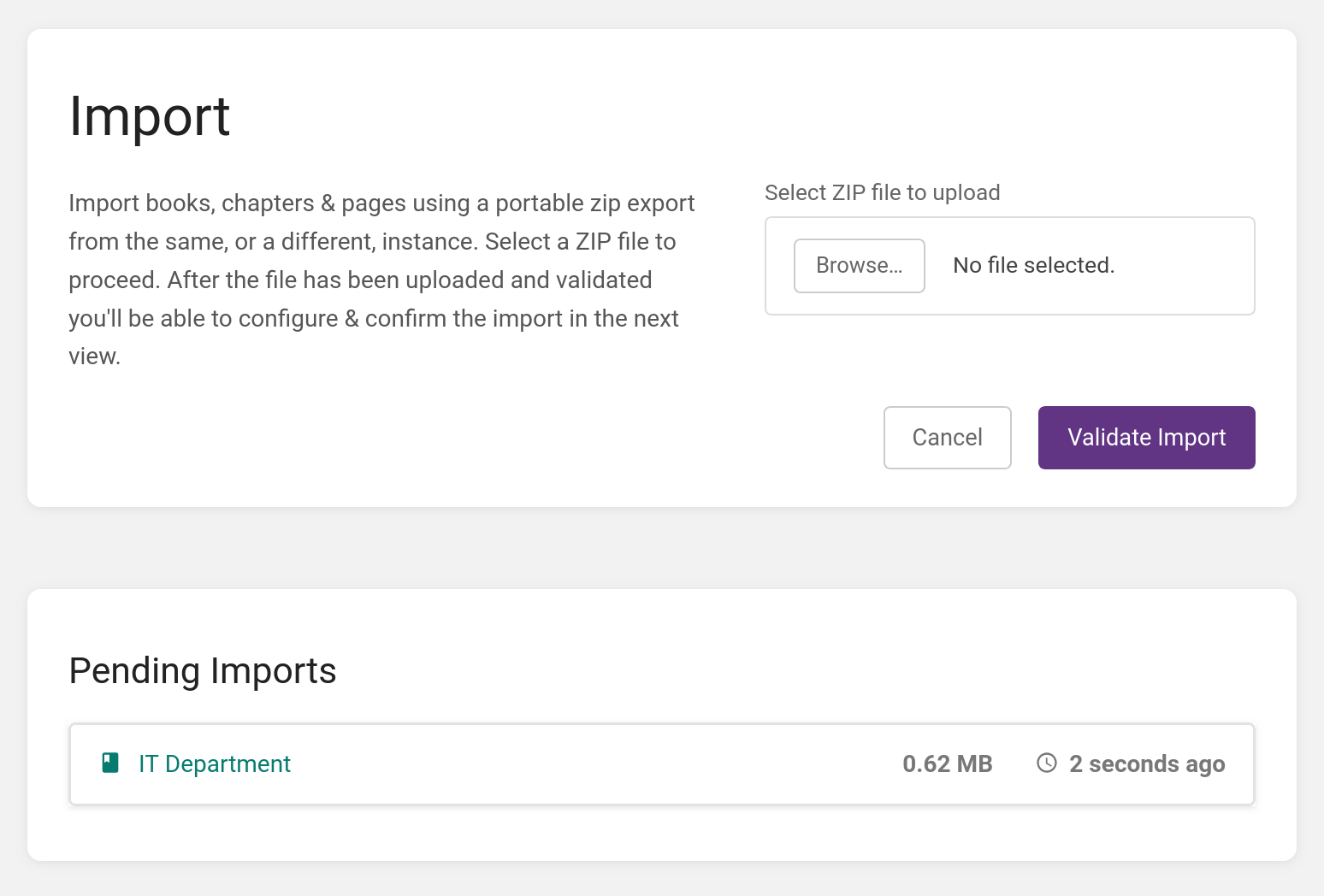Cancel the import

point(947,438)
